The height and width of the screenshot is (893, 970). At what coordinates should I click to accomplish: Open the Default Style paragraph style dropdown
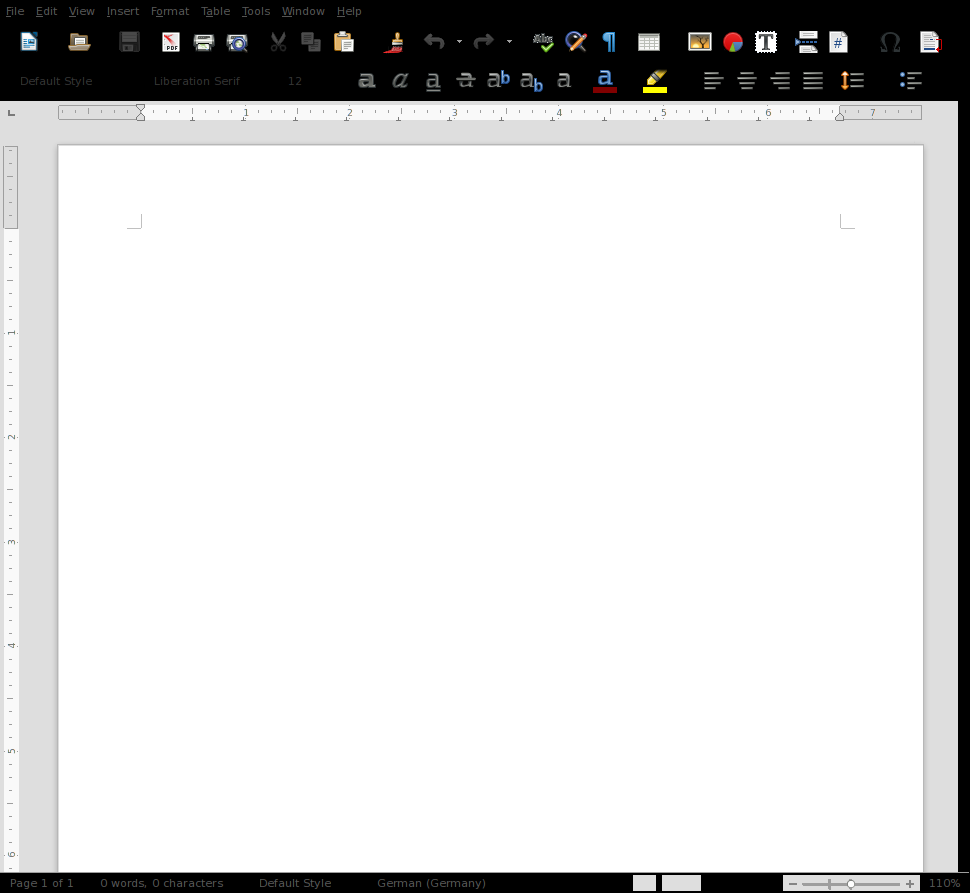[x=56, y=81]
